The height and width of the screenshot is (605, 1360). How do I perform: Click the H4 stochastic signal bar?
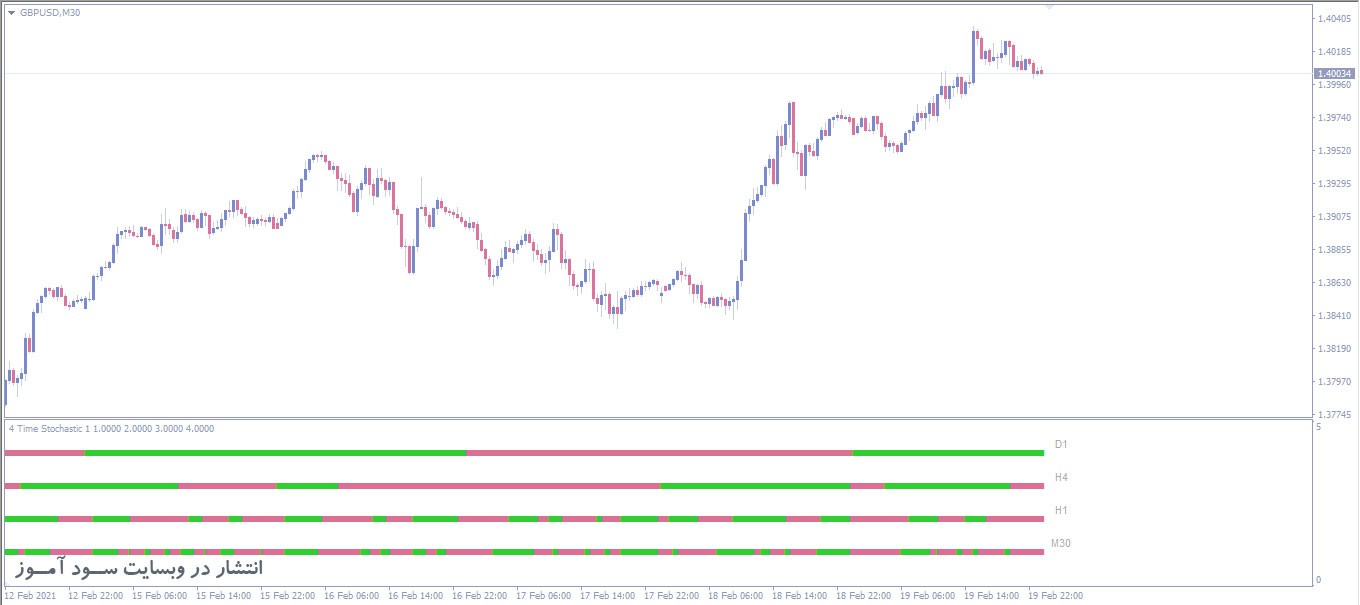(x=524, y=486)
